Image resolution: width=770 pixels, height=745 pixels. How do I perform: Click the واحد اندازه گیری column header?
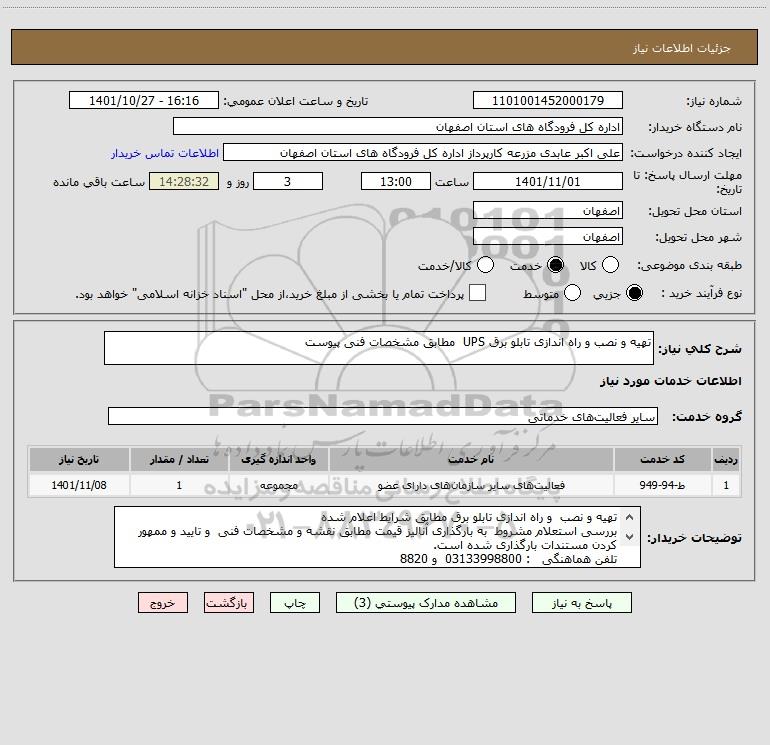pyautogui.click(x=278, y=459)
